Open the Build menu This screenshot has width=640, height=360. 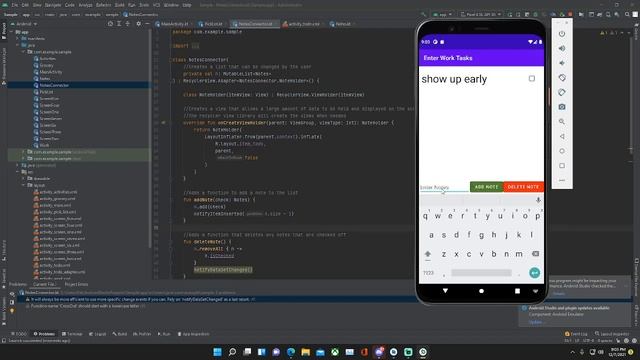119,5
